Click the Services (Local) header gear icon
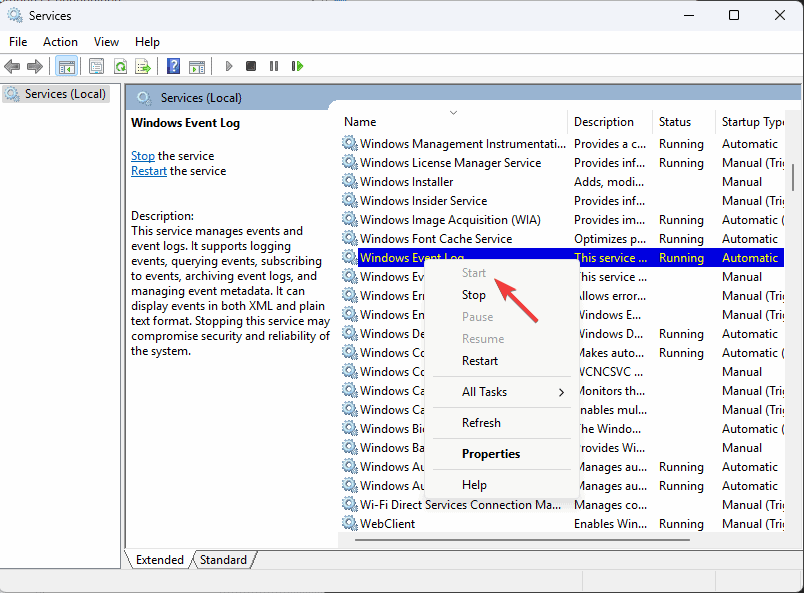This screenshot has height=593, width=804. click(144, 97)
